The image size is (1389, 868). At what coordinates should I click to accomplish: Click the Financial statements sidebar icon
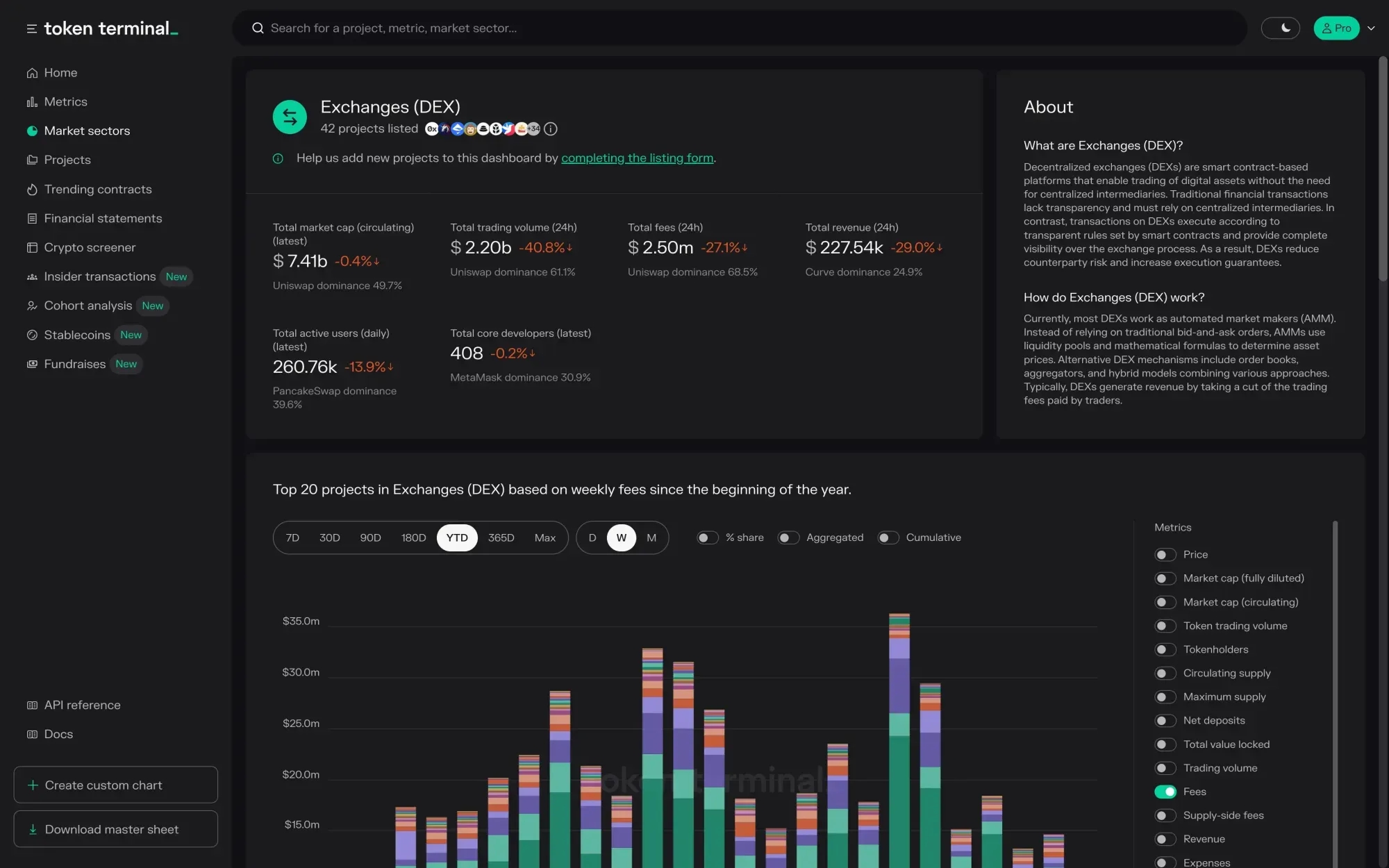(x=32, y=219)
